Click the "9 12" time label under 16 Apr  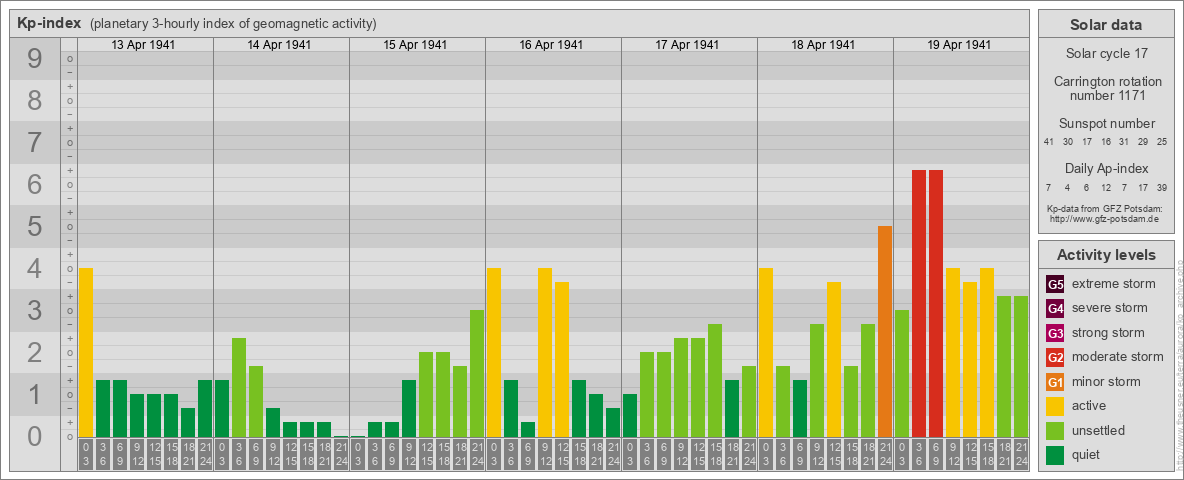pyautogui.click(x=545, y=454)
